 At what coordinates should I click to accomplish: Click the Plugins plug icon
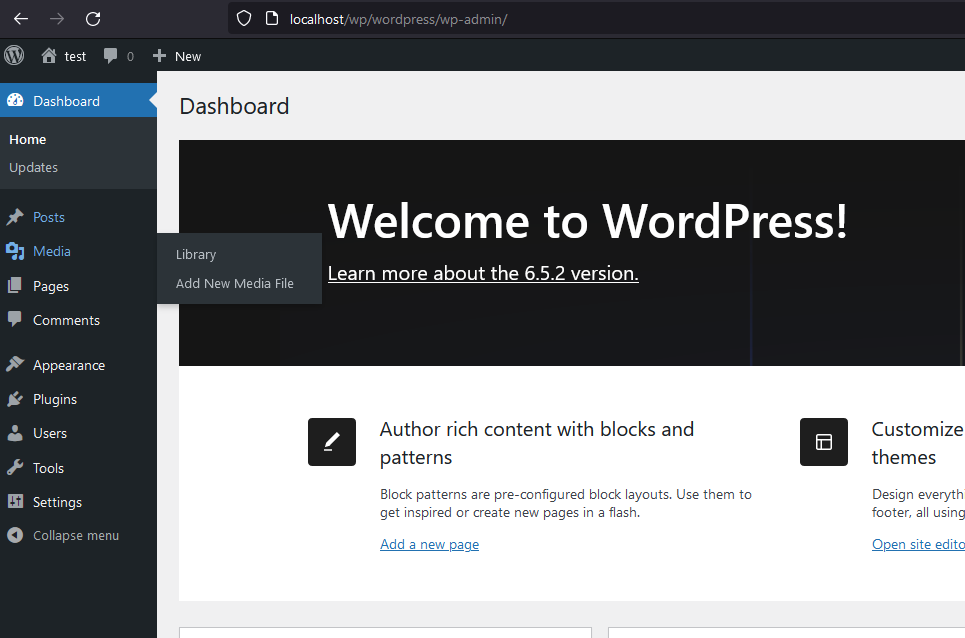[x=15, y=399]
